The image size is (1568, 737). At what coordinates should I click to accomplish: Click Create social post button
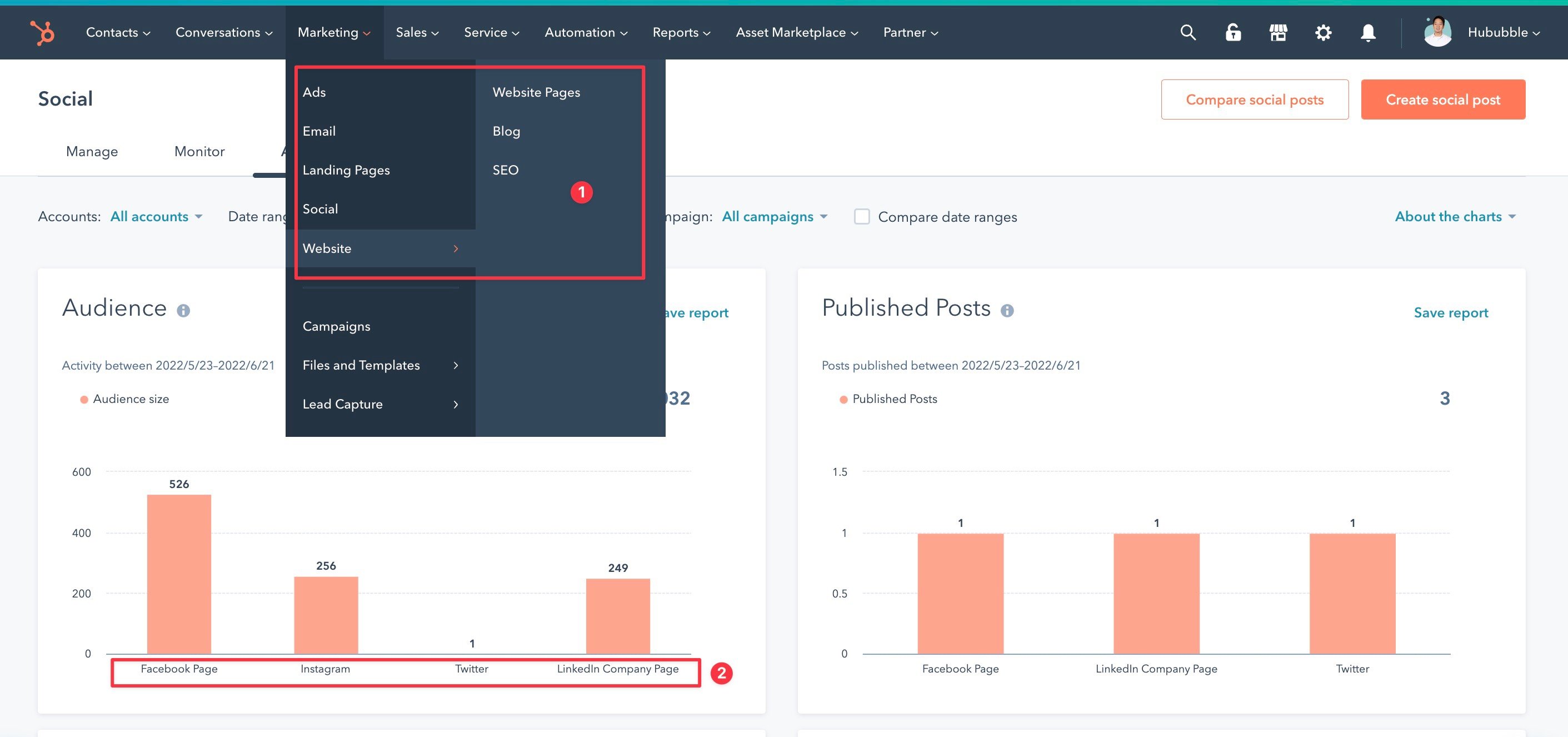pyautogui.click(x=1442, y=99)
